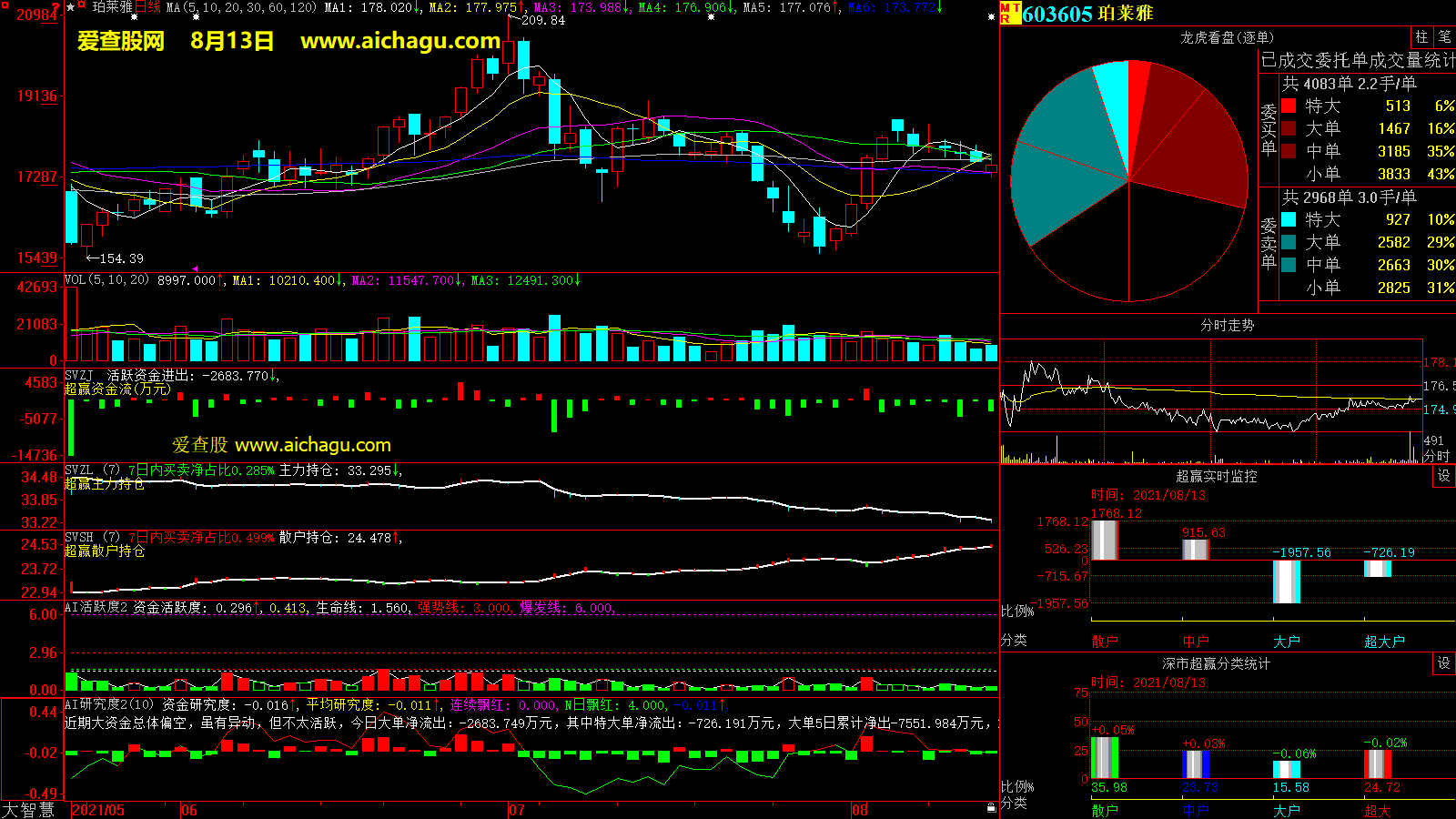Screen dimensions: 1456x819
Task: Click the red question mark icon at top-left
Action: [x=57, y=9]
